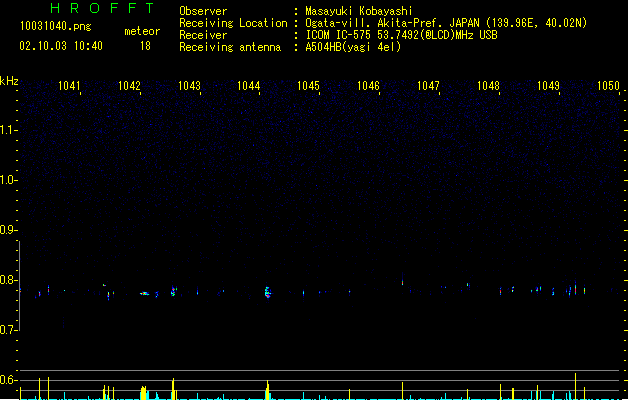Viewport: 629px width, 400px height.
Task: Click time marker 1049
Action: 548,86
